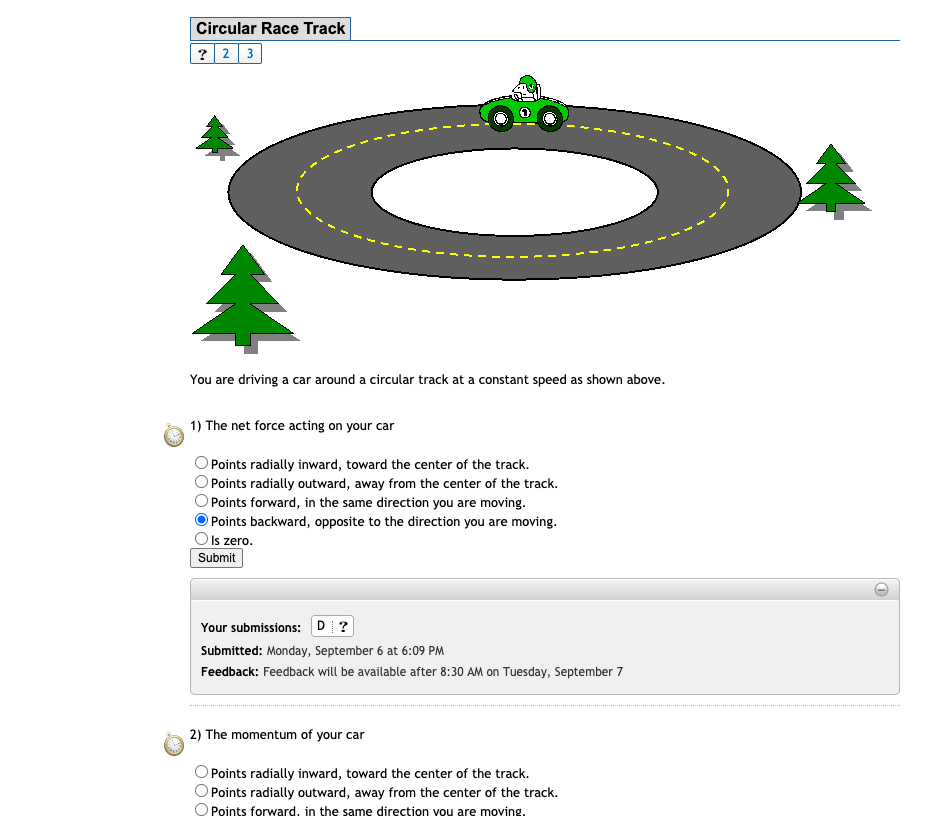The width and height of the screenshot is (925, 816).
Task: Click the stopwatch icon beside question 2
Action: click(x=172, y=744)
